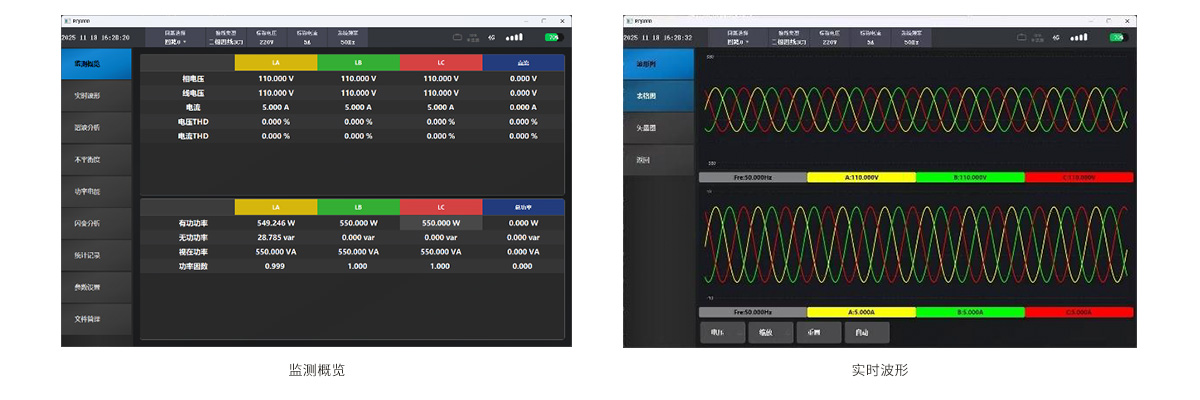The height and width of the screenshot is (400, 1200).
Task: Open 监测概览 tab in left window sidebar
Action: (x=96, y=64)
